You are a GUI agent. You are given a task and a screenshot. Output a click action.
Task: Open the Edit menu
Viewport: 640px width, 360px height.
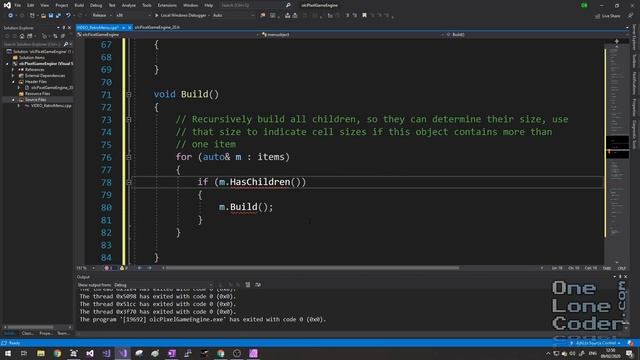tap(31, 5)
